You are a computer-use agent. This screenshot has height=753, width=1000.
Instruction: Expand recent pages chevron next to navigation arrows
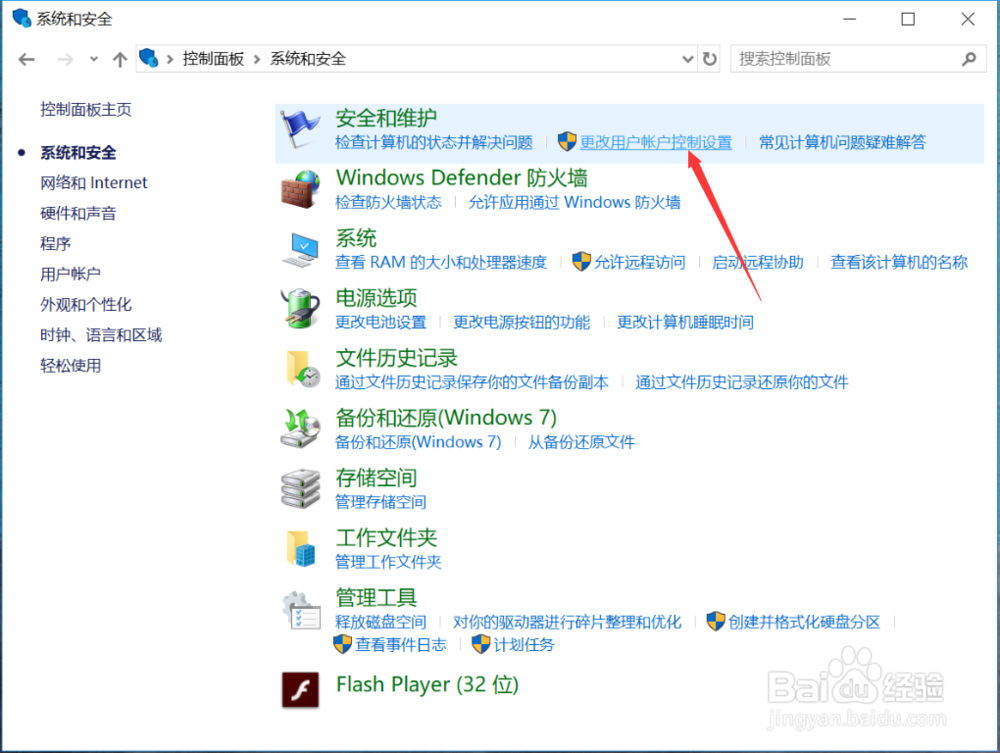[92, 59]
